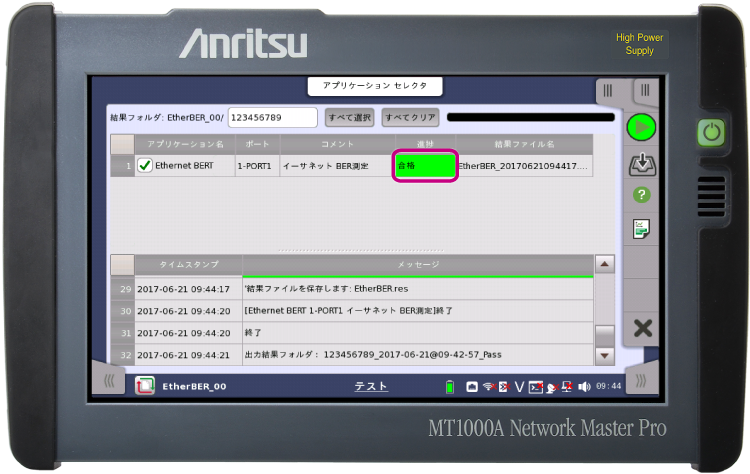750x474 pixels.
Task: Click the EtherBER_20170621094417 result file cell
Action: pos(524,166)
